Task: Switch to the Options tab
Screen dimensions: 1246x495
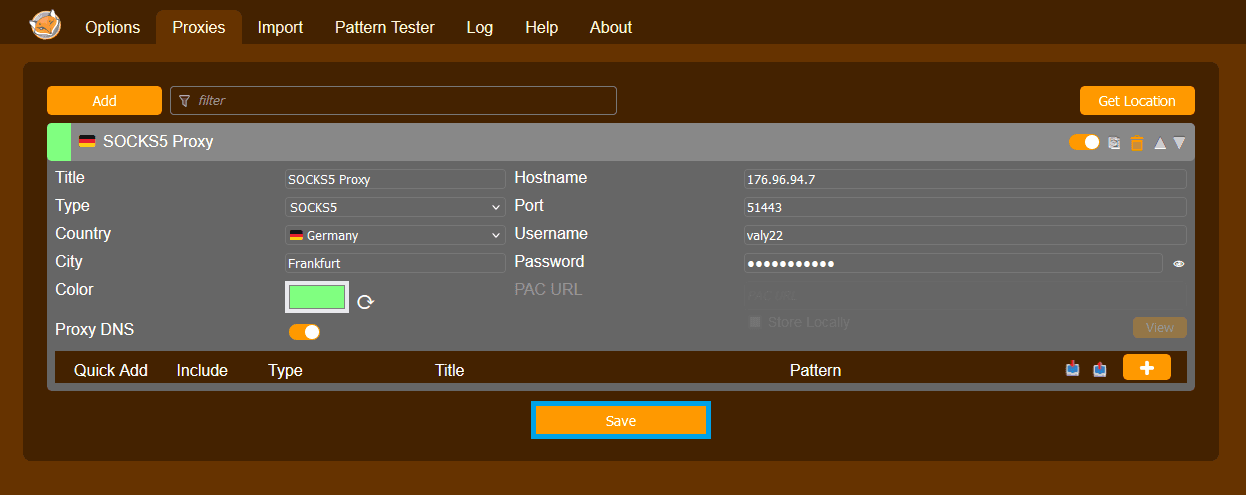Action: tap(113, 27)
